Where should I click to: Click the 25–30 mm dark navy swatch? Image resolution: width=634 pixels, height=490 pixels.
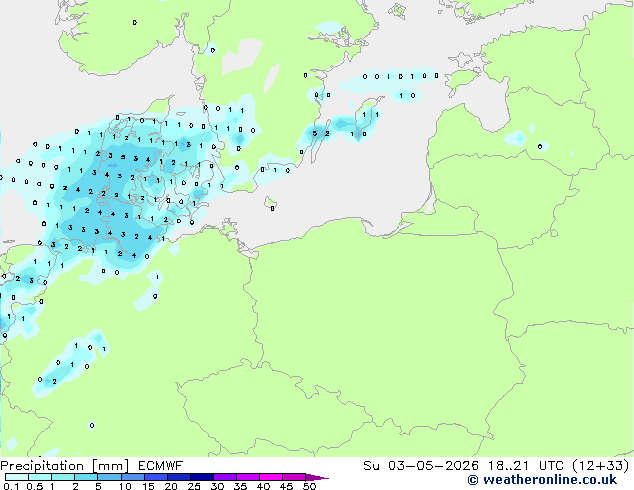point(202,477)
